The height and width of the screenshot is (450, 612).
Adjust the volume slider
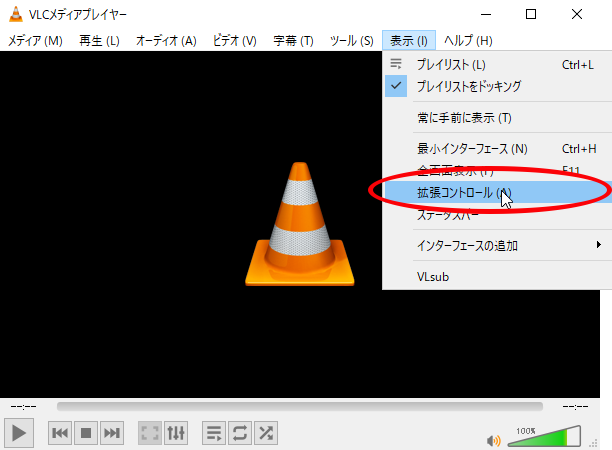pos(545,438)
